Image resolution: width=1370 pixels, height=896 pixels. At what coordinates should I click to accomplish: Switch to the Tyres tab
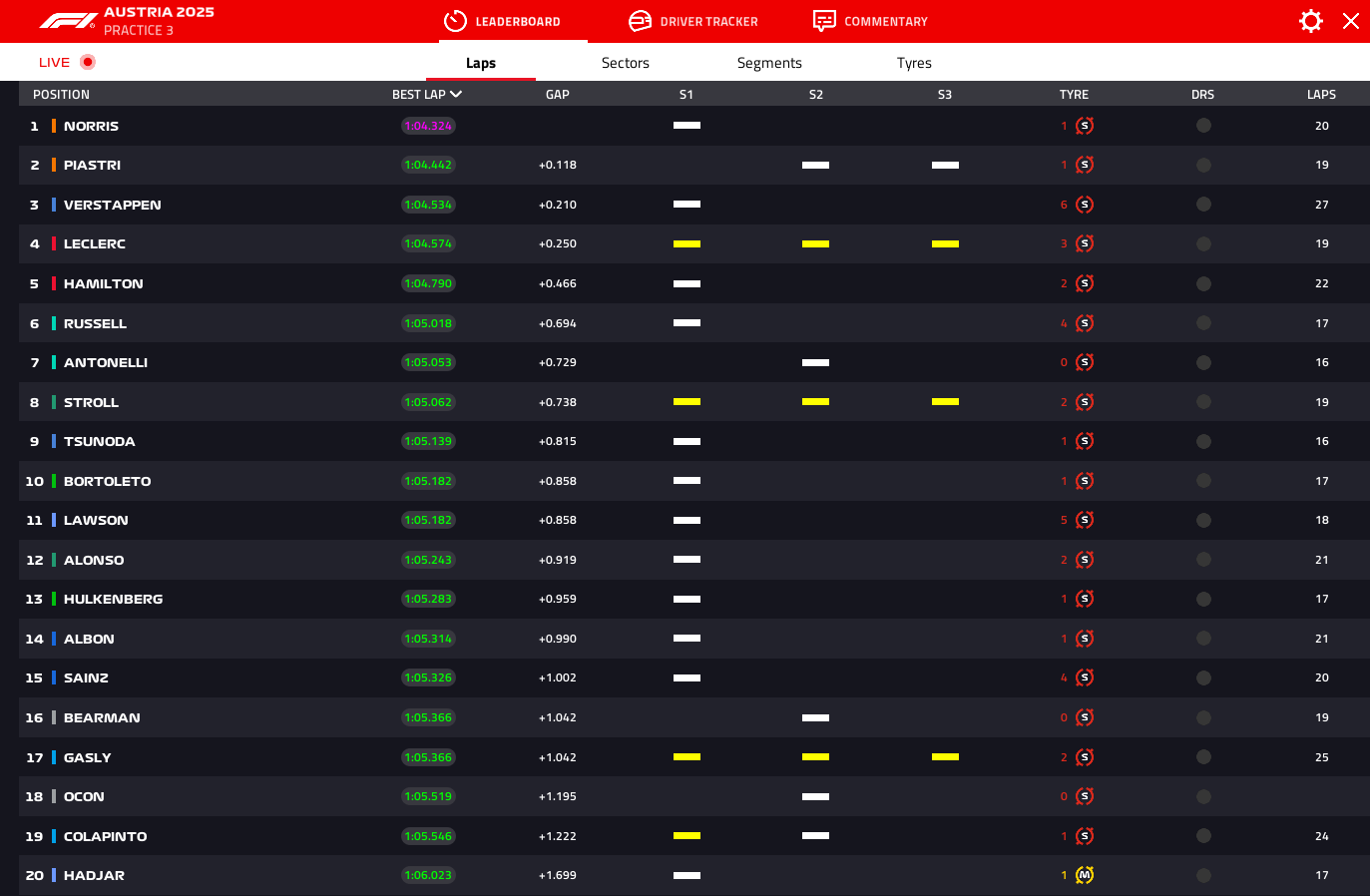coord(914,63)
